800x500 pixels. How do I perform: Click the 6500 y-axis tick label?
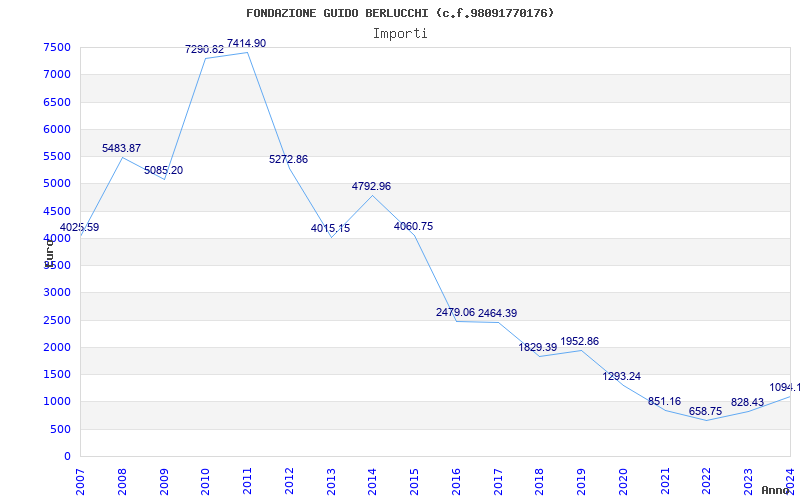[57, 102]
